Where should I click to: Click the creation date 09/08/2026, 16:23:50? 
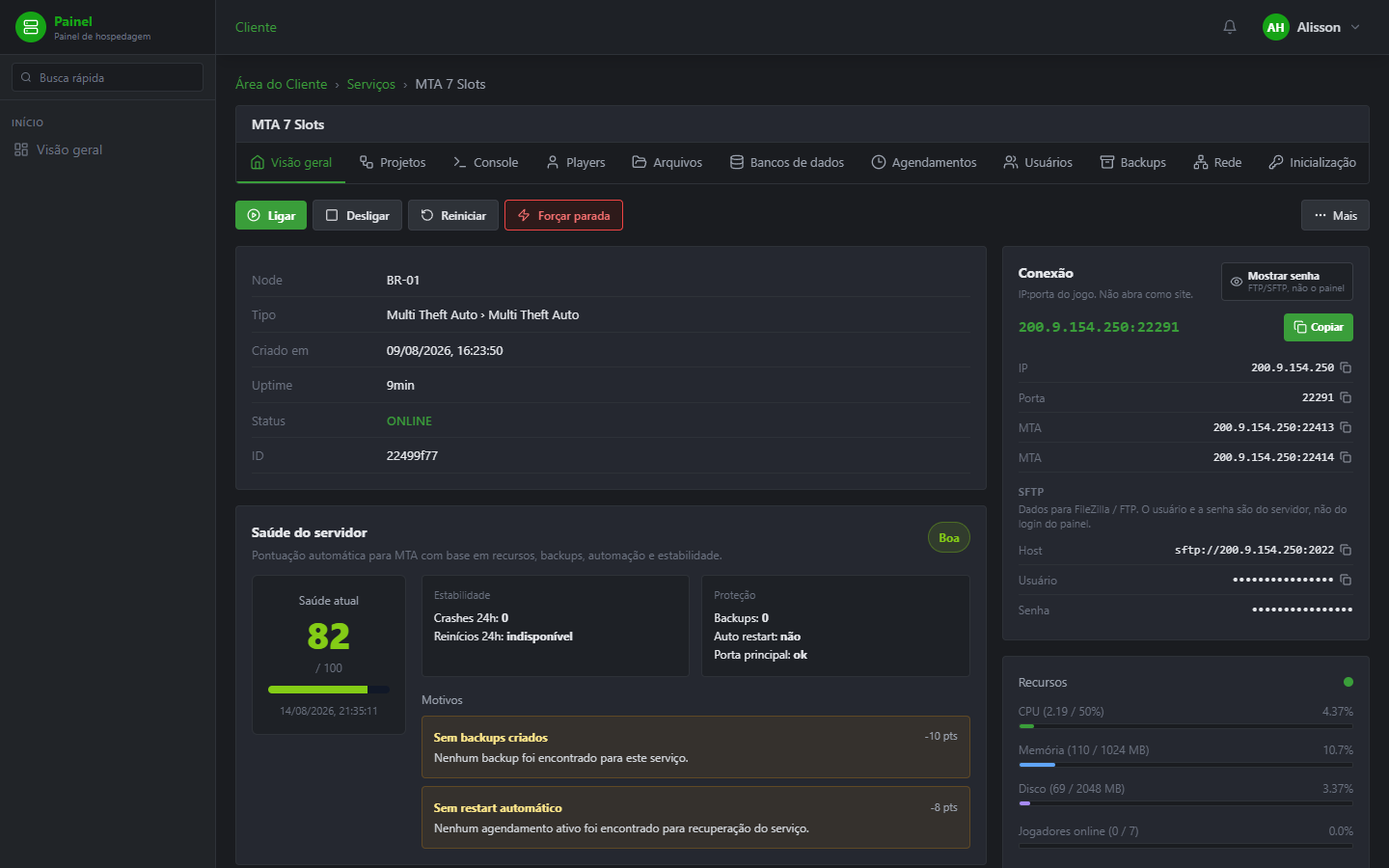click(445, 350)
